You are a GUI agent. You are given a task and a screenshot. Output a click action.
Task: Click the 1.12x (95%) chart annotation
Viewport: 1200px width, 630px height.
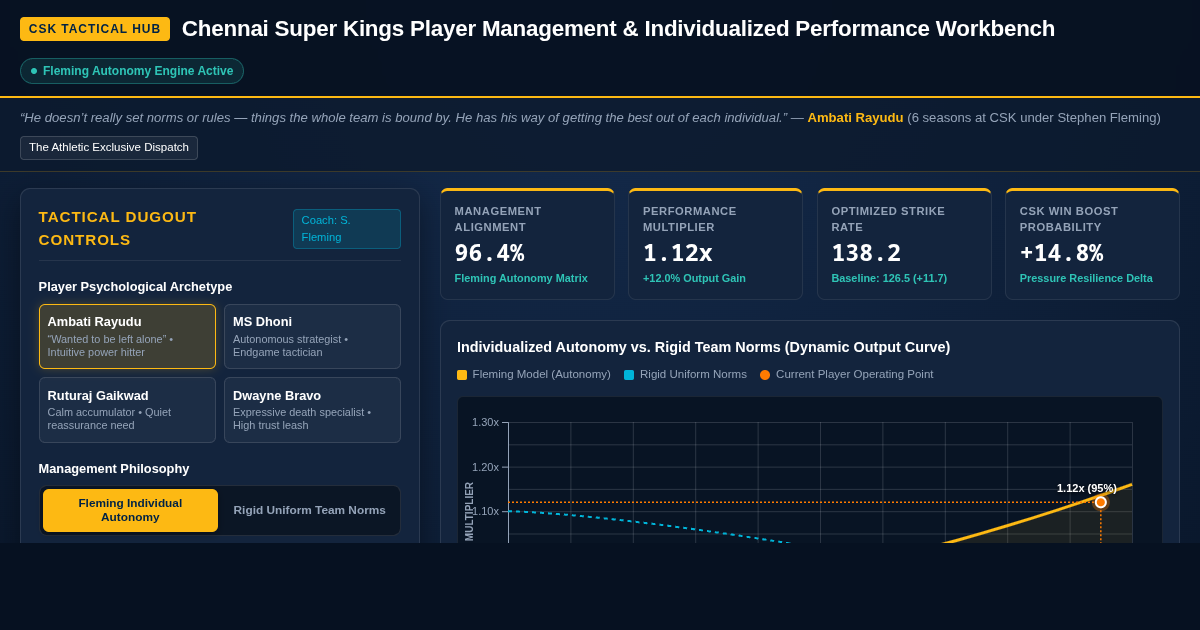(x=1087, y=488)
